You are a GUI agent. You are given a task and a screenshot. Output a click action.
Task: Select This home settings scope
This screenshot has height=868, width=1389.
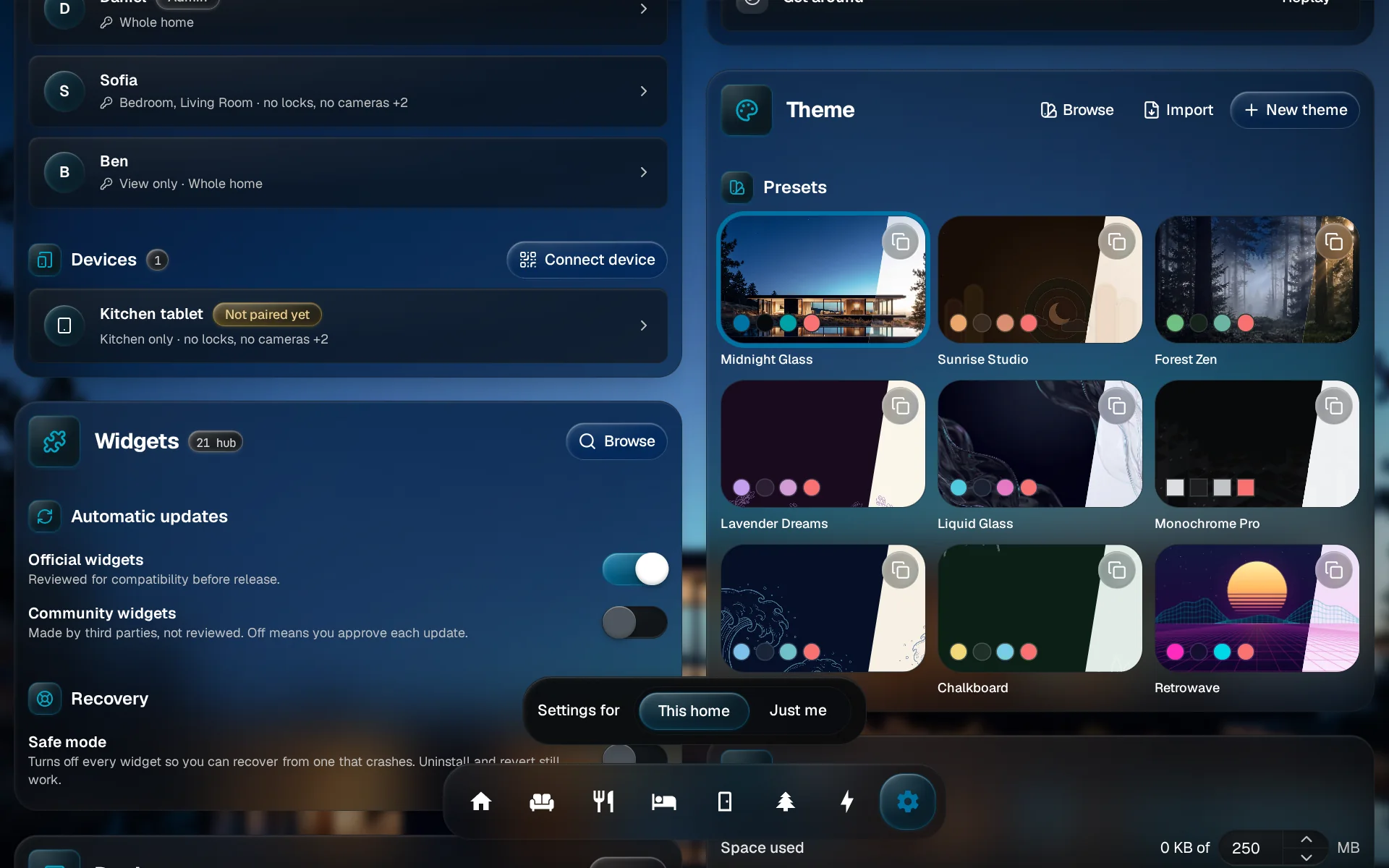pyautogui.click(x=694, y=711)
